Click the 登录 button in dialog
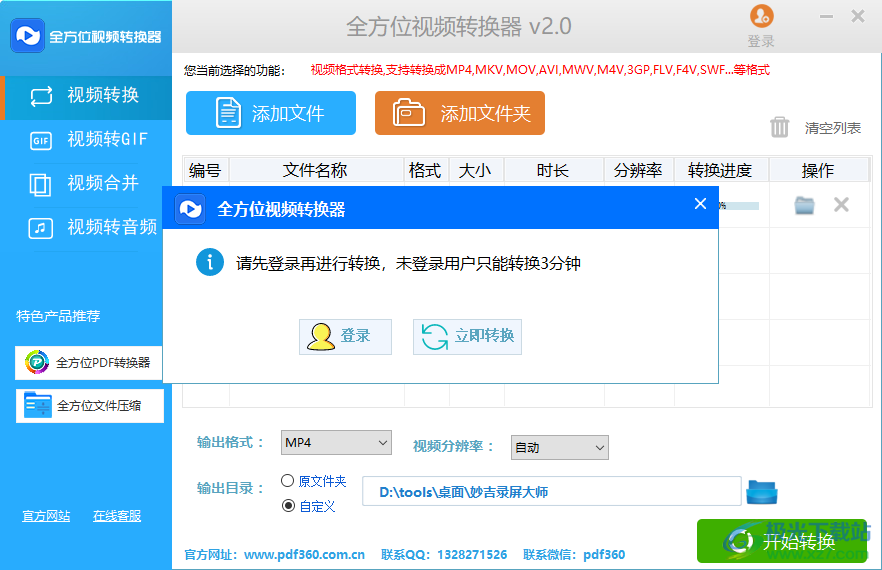The image size is (882, 570). pyautogui.click(x=345, y=336)
